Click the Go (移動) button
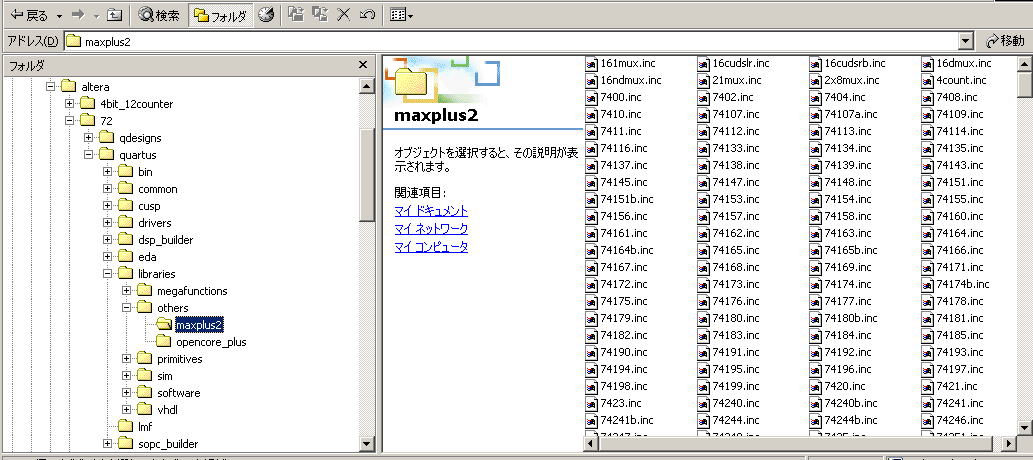Image resolution: width=1033 pixels, height=460 pixels. (x=1005, y=42)
